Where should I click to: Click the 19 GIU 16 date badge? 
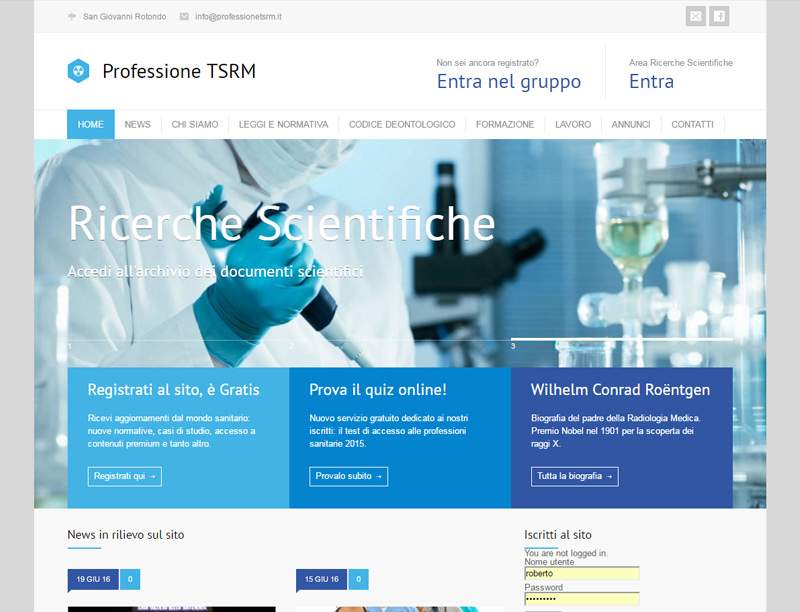(x=93, y=579)
